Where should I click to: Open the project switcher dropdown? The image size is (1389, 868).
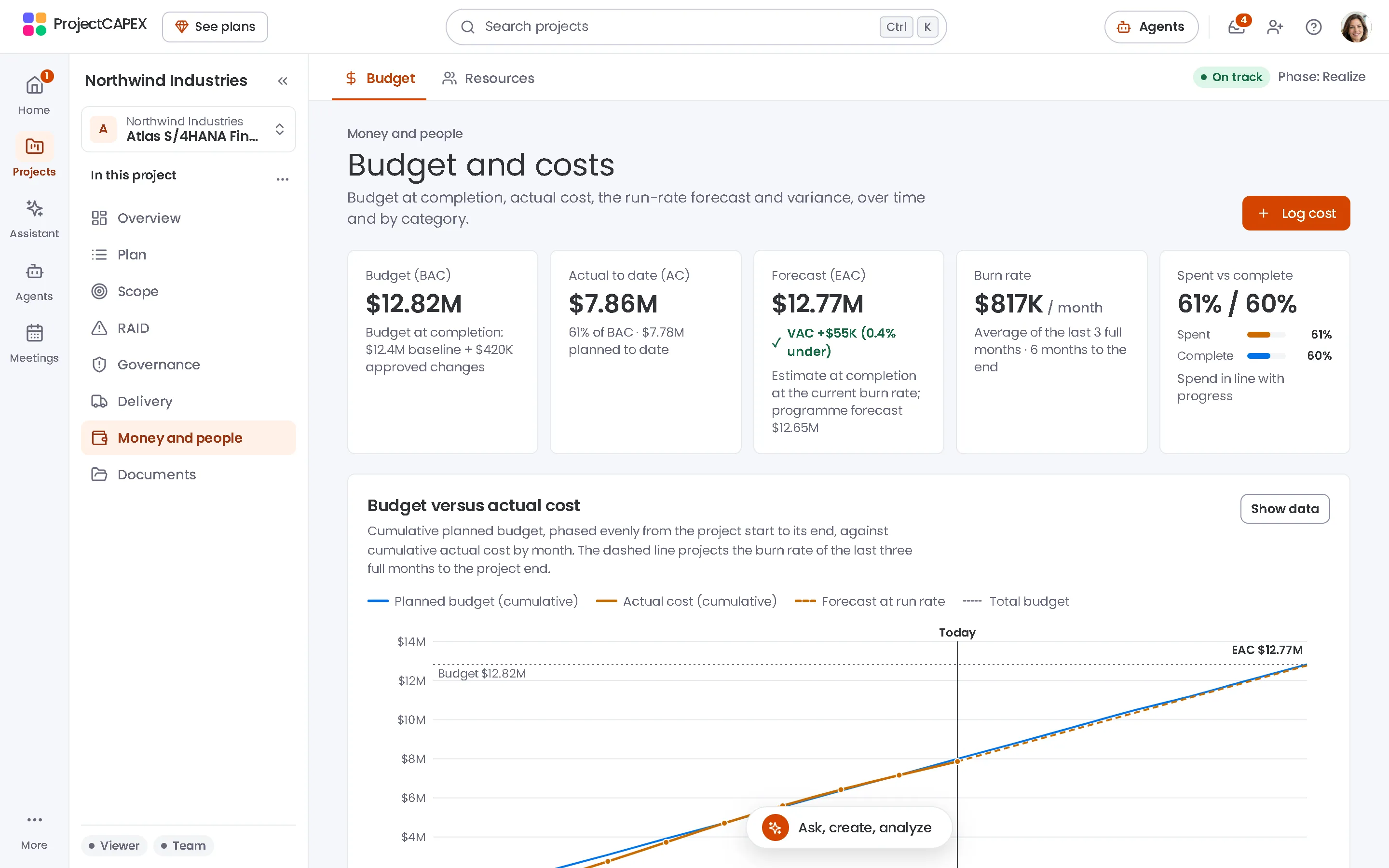[189, 129]
